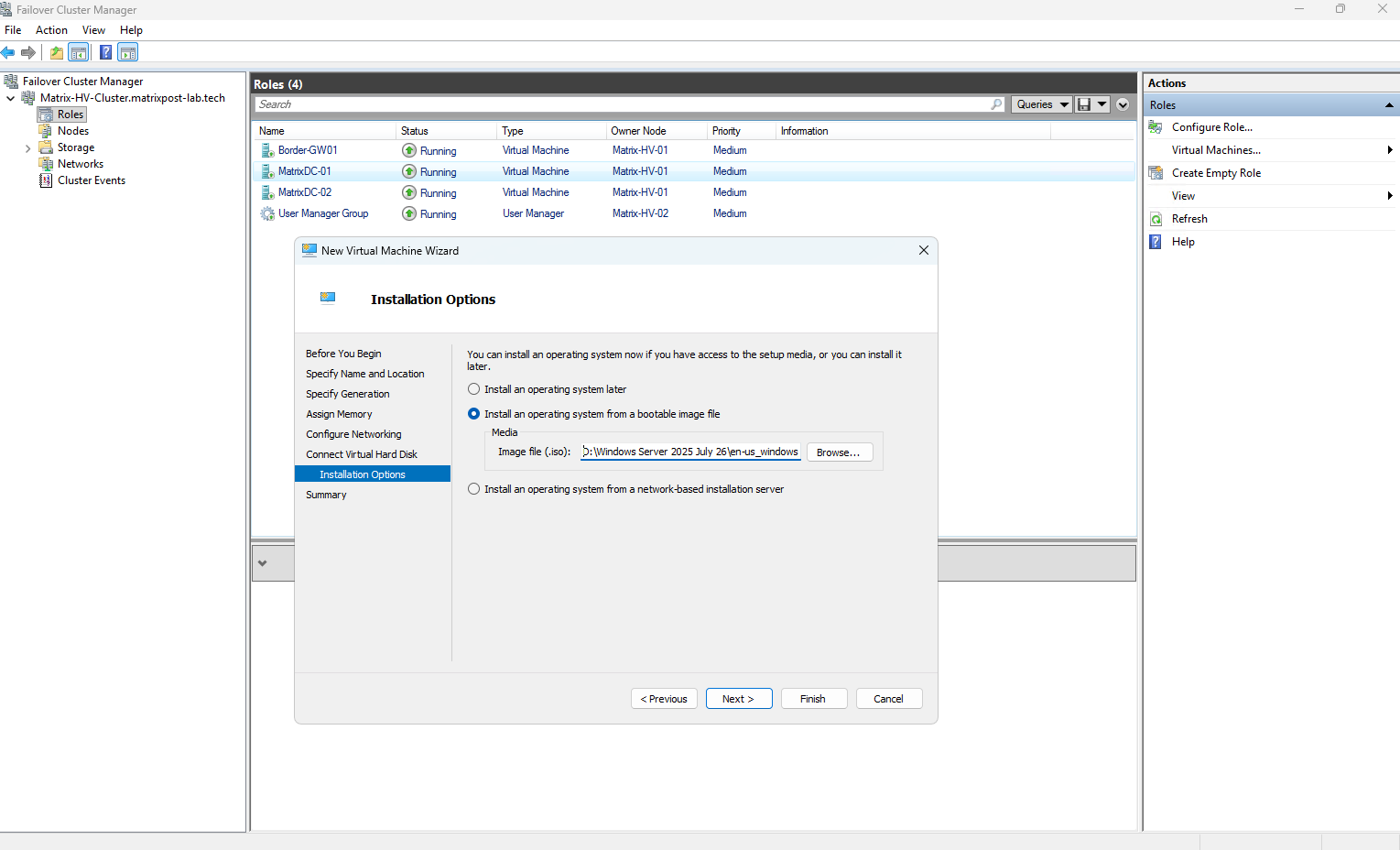Open the Help menu in menu bar

(131, 30)
